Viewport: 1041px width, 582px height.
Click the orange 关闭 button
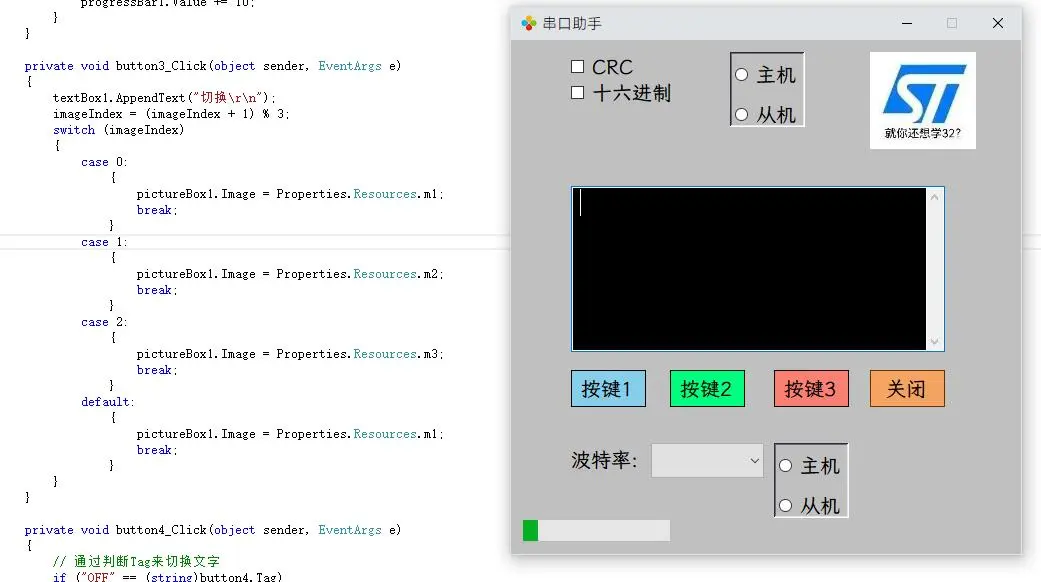click(x=907, y=389)
